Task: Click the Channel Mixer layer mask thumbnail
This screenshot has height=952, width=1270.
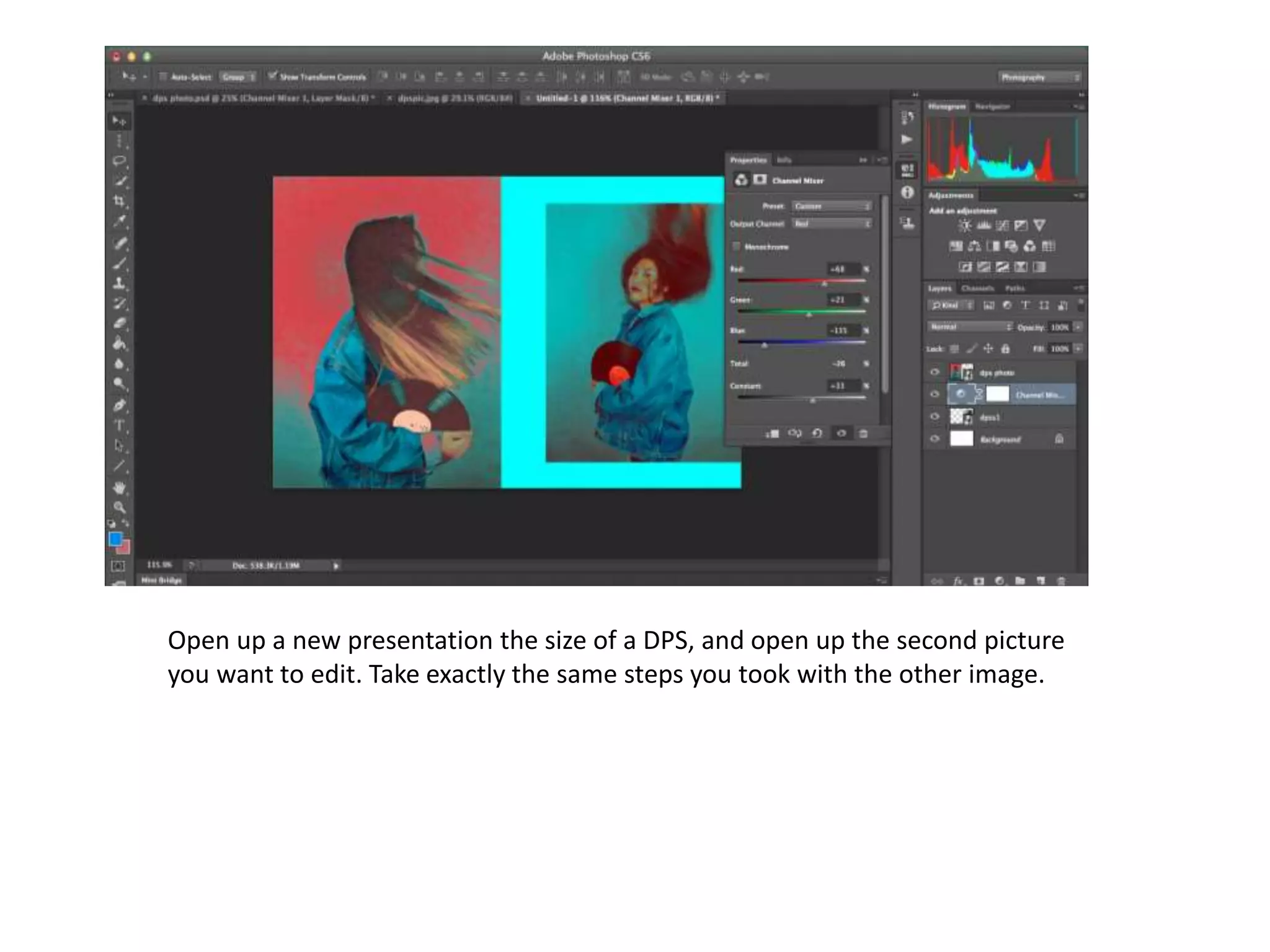Action: (x=997, y=394)
